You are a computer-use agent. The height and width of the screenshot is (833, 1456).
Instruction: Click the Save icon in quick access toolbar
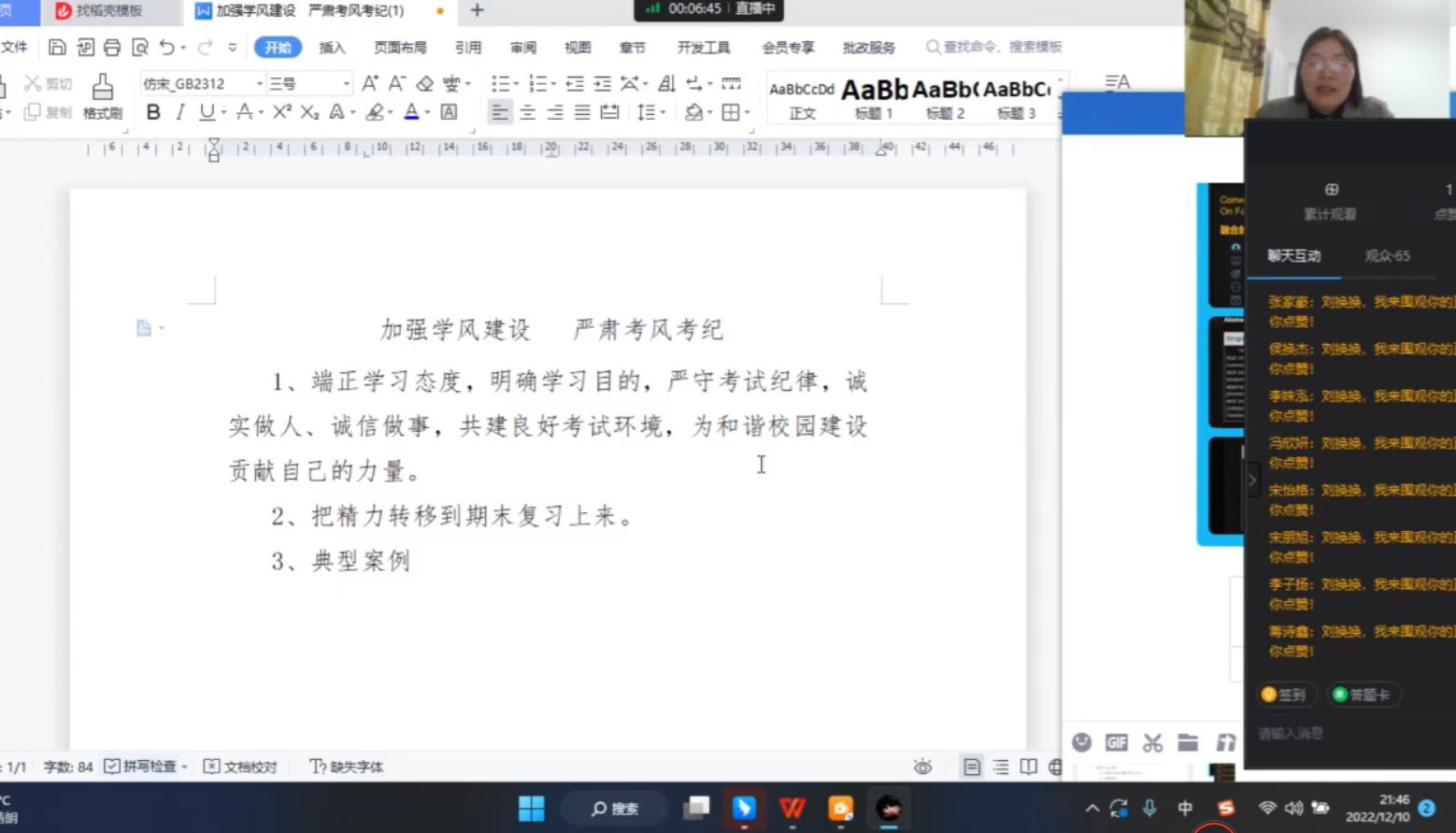click(57, 47)
